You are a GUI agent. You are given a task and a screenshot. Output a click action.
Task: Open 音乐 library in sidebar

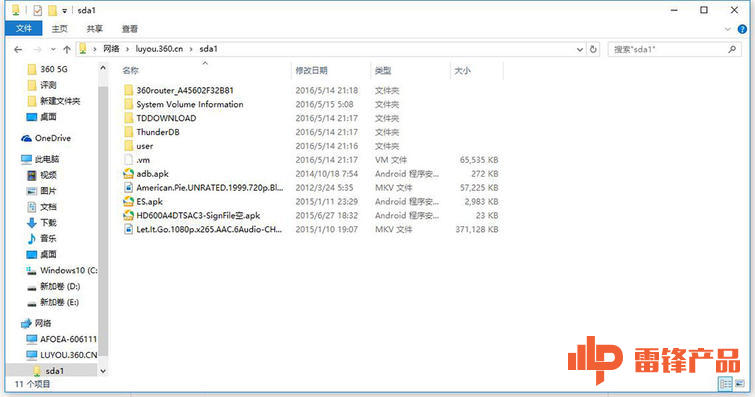(42, 238)
